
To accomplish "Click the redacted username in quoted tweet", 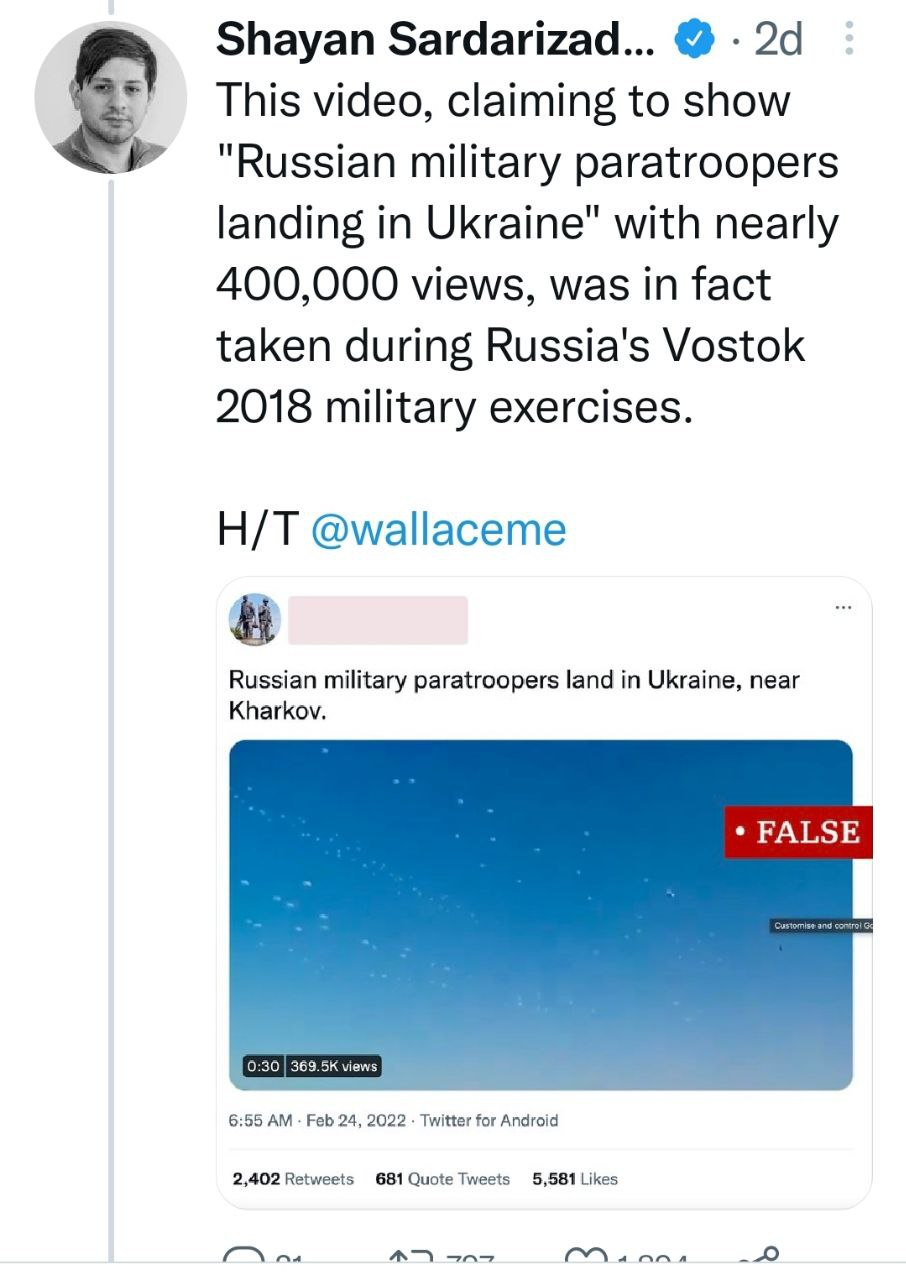I will [377, 620].
